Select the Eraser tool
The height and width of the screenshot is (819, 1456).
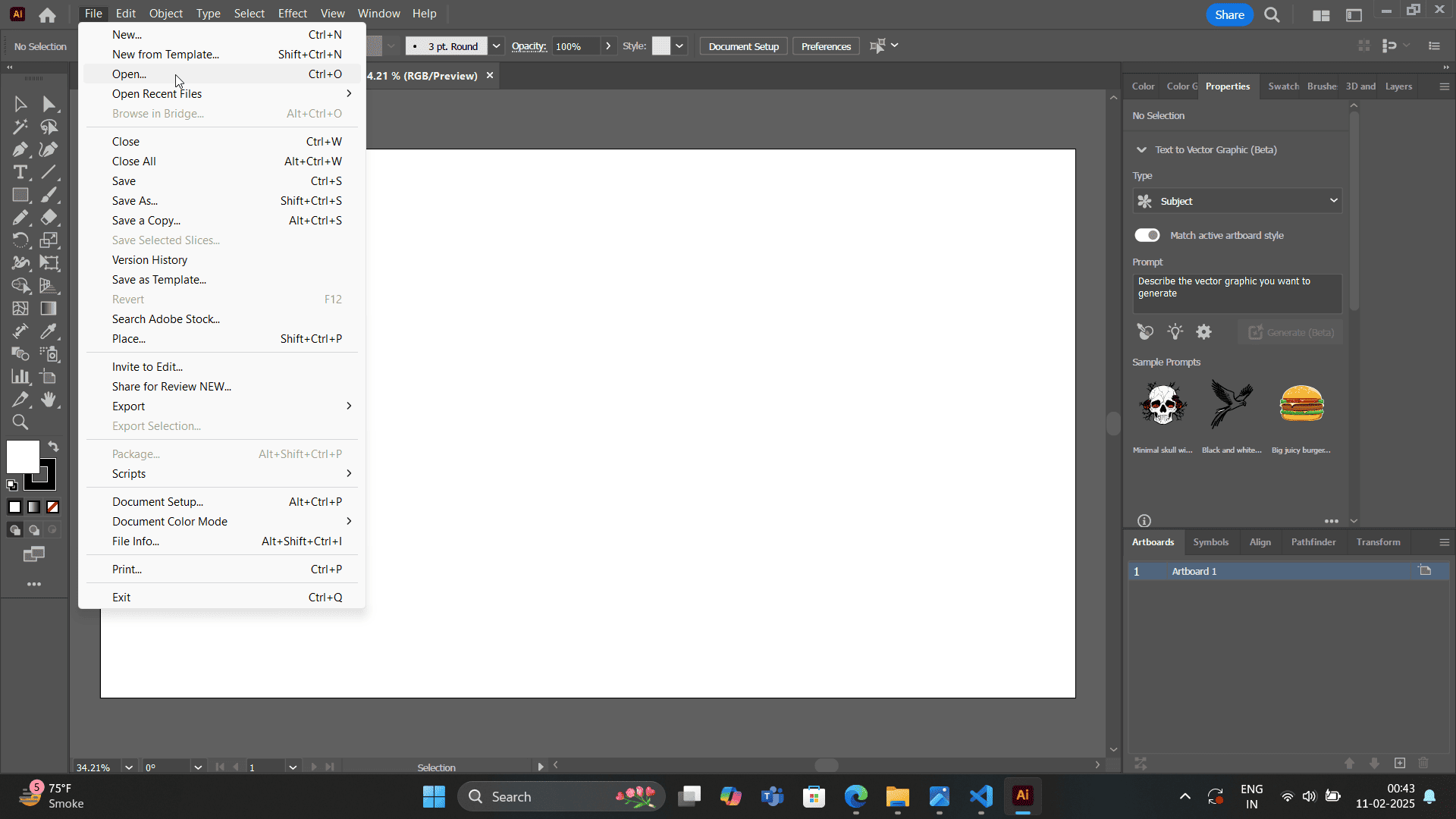(x=49, y=218)
